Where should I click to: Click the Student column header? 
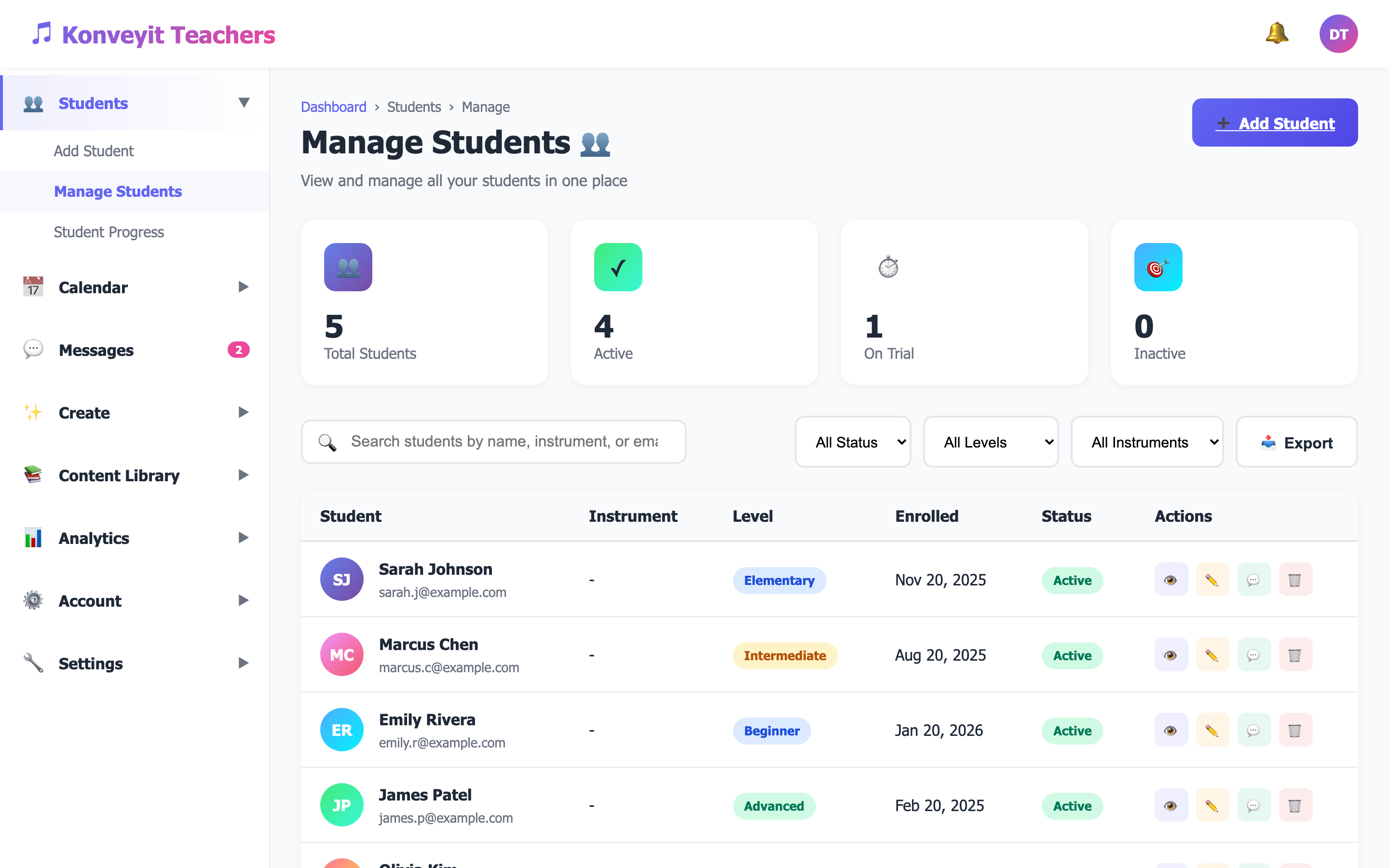coord(350,516)
